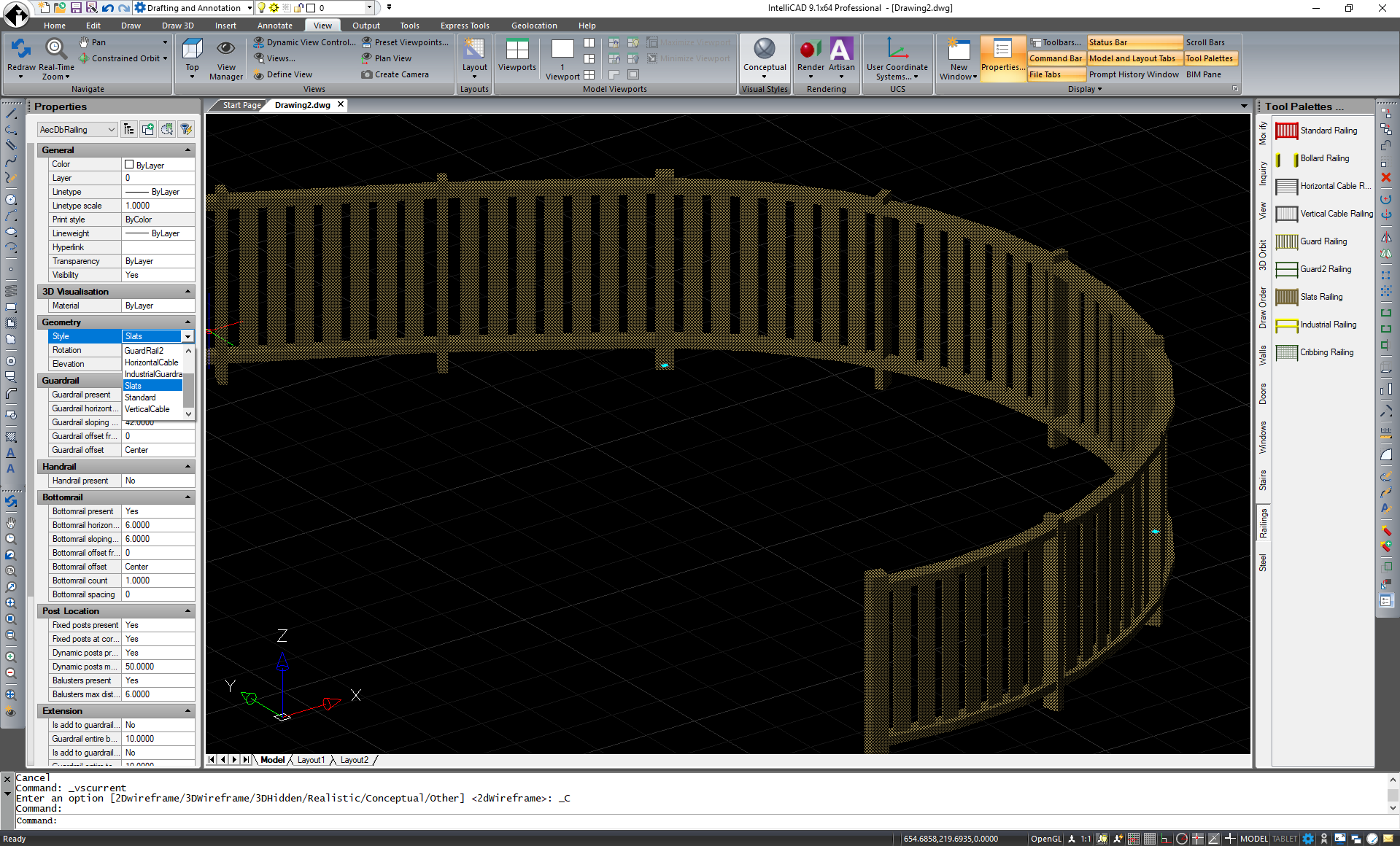
Task: Switch to the Annotate ribbon tab
Action: pos(274,25)
